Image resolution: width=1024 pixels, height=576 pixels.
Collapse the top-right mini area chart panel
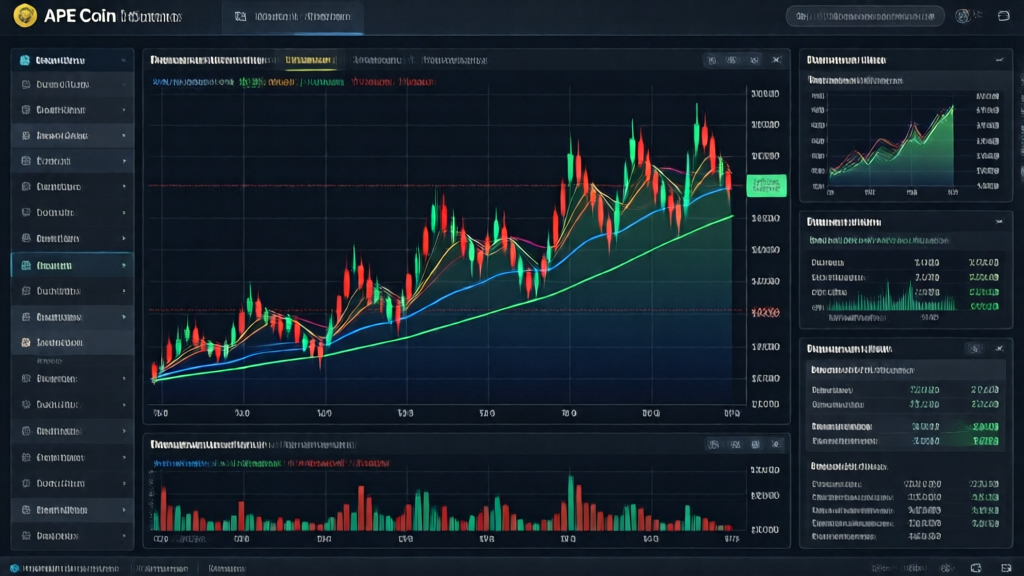(999, 60)
